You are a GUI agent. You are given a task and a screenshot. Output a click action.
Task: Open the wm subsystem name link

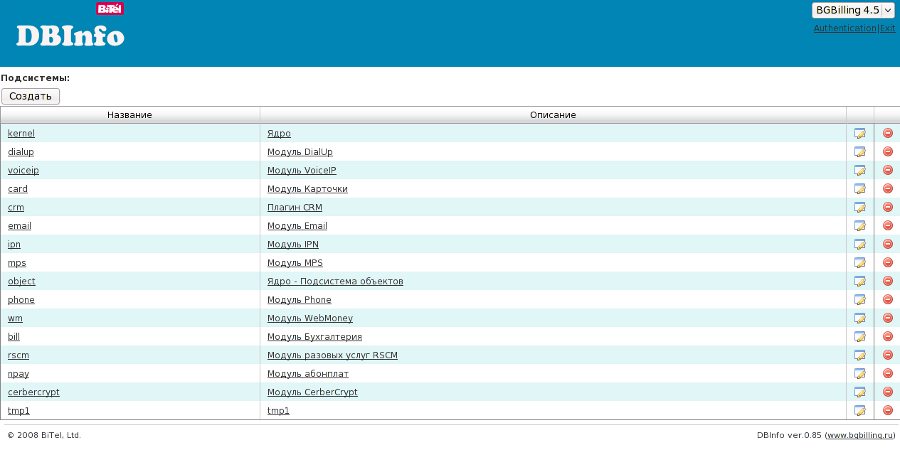tap(15, 318)
